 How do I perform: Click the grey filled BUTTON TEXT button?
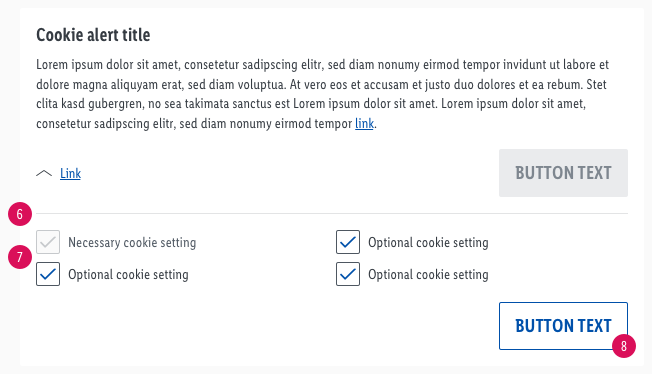coord(563,173)
